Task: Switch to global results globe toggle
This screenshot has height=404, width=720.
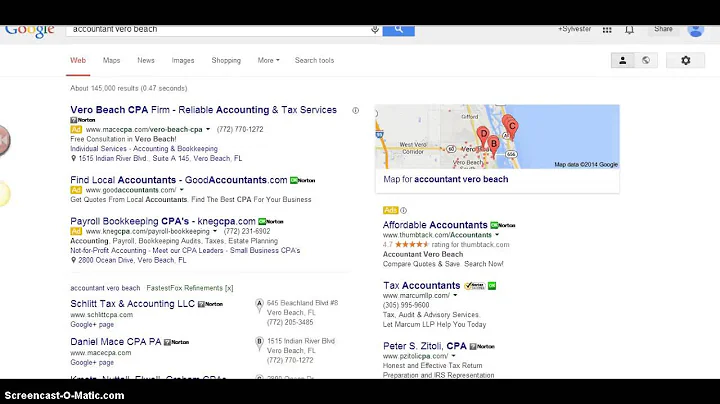Action: 646,60
